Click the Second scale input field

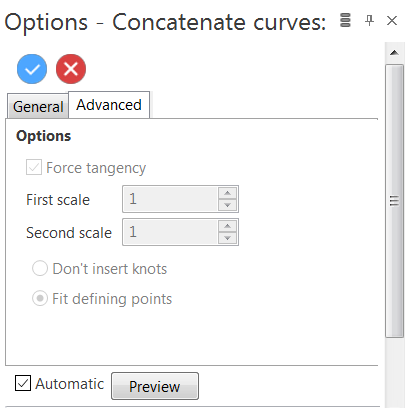click(170, 232)
